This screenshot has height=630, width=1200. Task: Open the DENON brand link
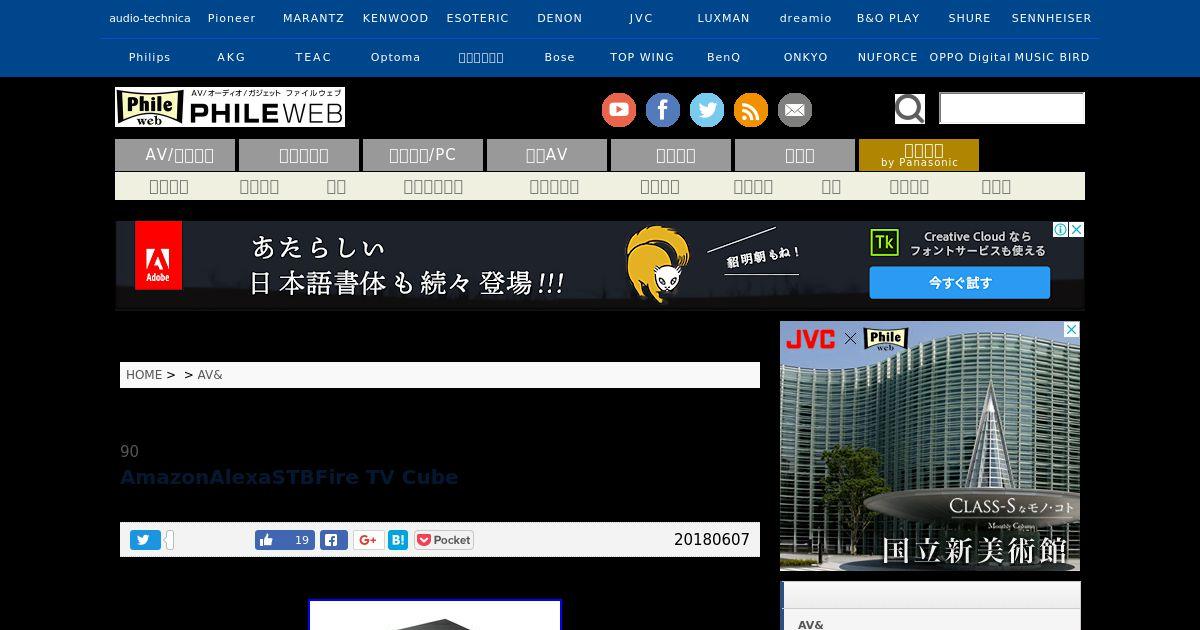click(560, 18)
